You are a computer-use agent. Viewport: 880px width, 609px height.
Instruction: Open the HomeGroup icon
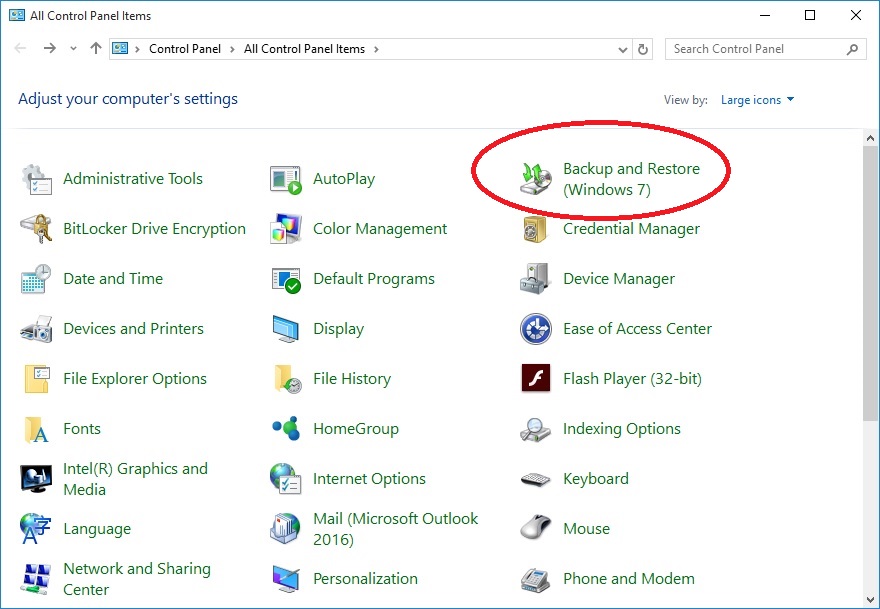(286, 429)
